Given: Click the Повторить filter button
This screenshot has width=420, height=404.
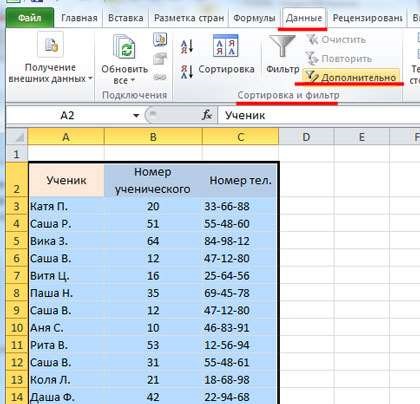Looking at the screenshot, I should [x=339, y=59].
